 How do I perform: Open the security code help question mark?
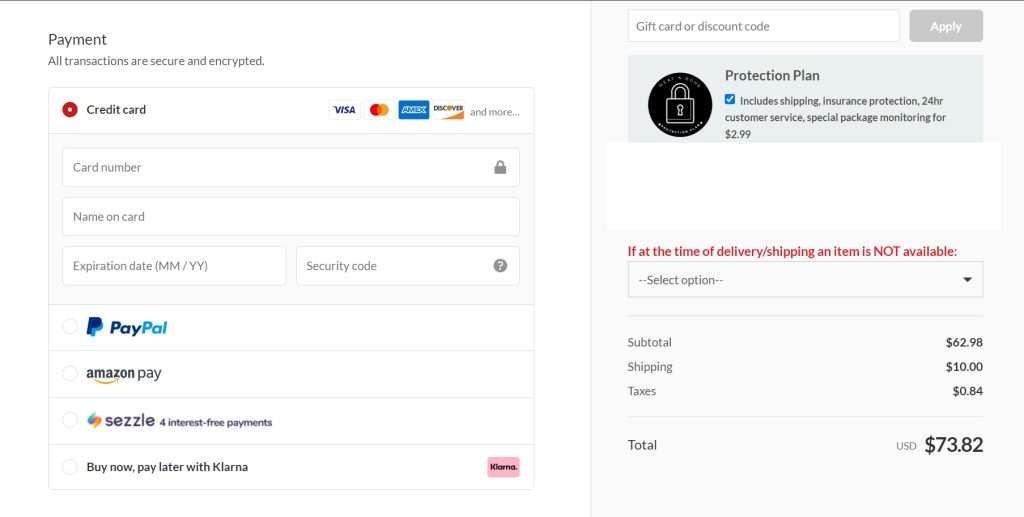500,266
